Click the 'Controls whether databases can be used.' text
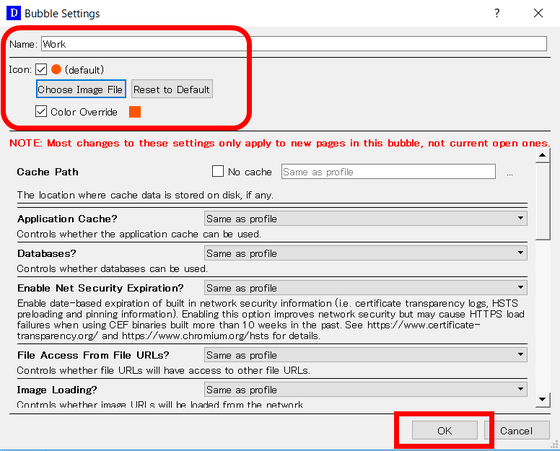Viewport: 560px width, 451px height. tap(112, 269)
